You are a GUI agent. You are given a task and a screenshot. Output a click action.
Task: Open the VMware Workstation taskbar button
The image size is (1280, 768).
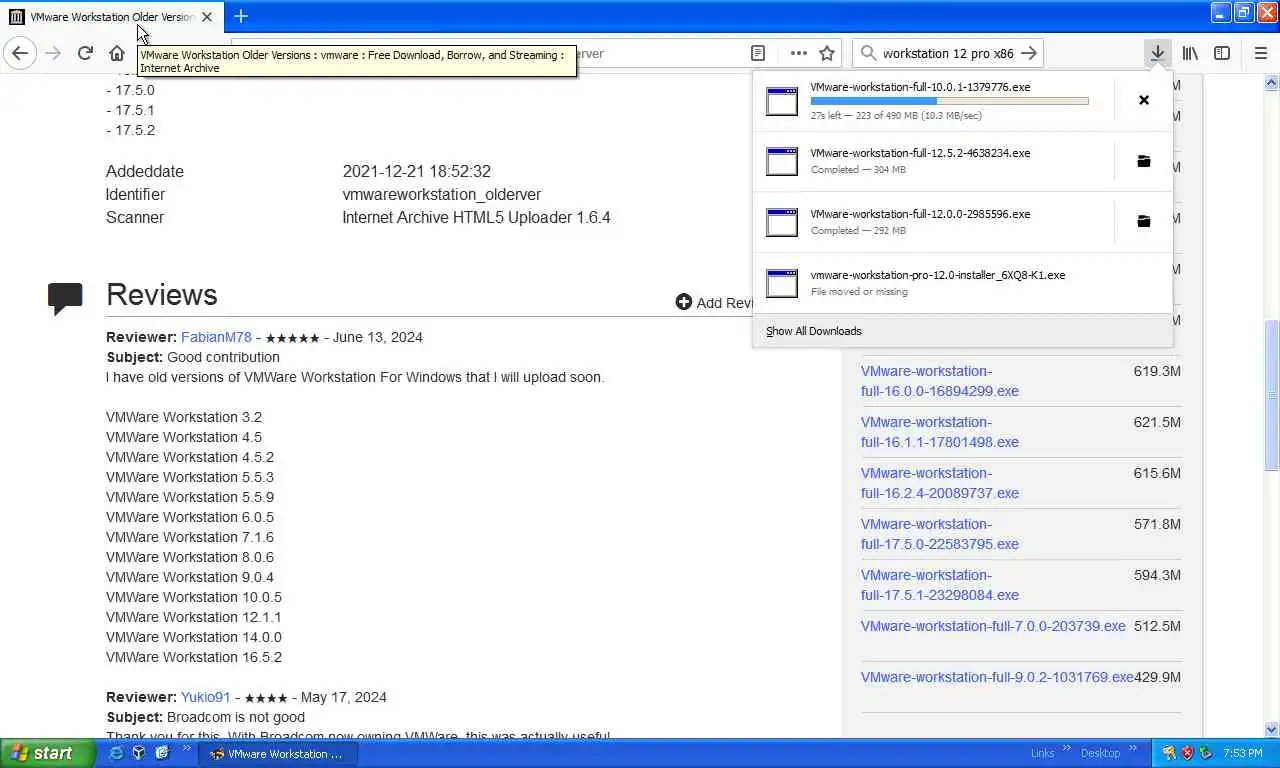point(277,754)
